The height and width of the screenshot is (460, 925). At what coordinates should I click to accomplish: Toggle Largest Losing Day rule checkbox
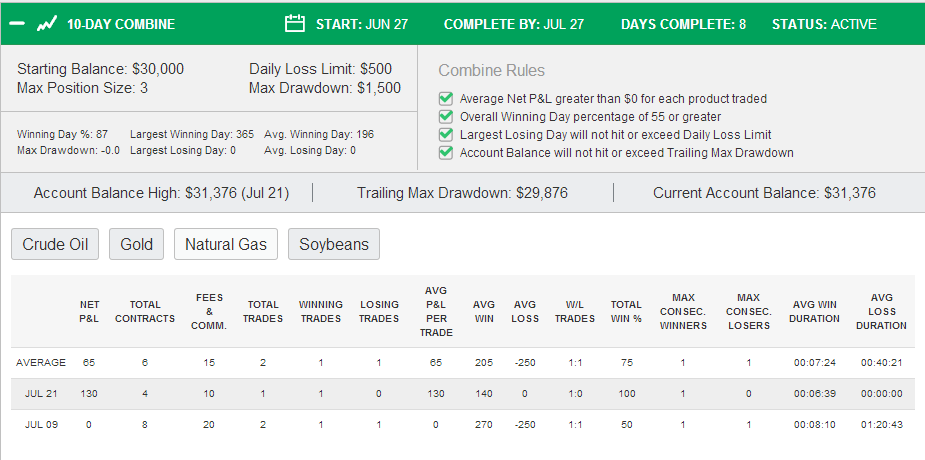(446, 134)
